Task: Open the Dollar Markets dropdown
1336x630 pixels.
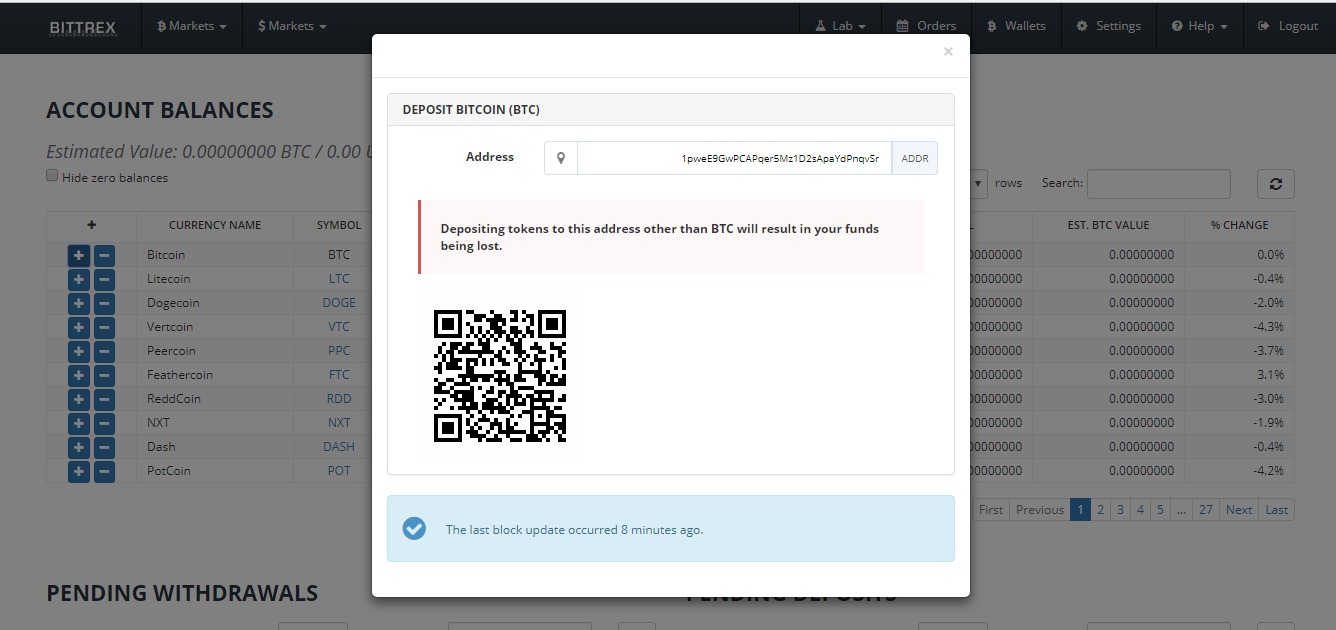Action: tap(292, 26)
